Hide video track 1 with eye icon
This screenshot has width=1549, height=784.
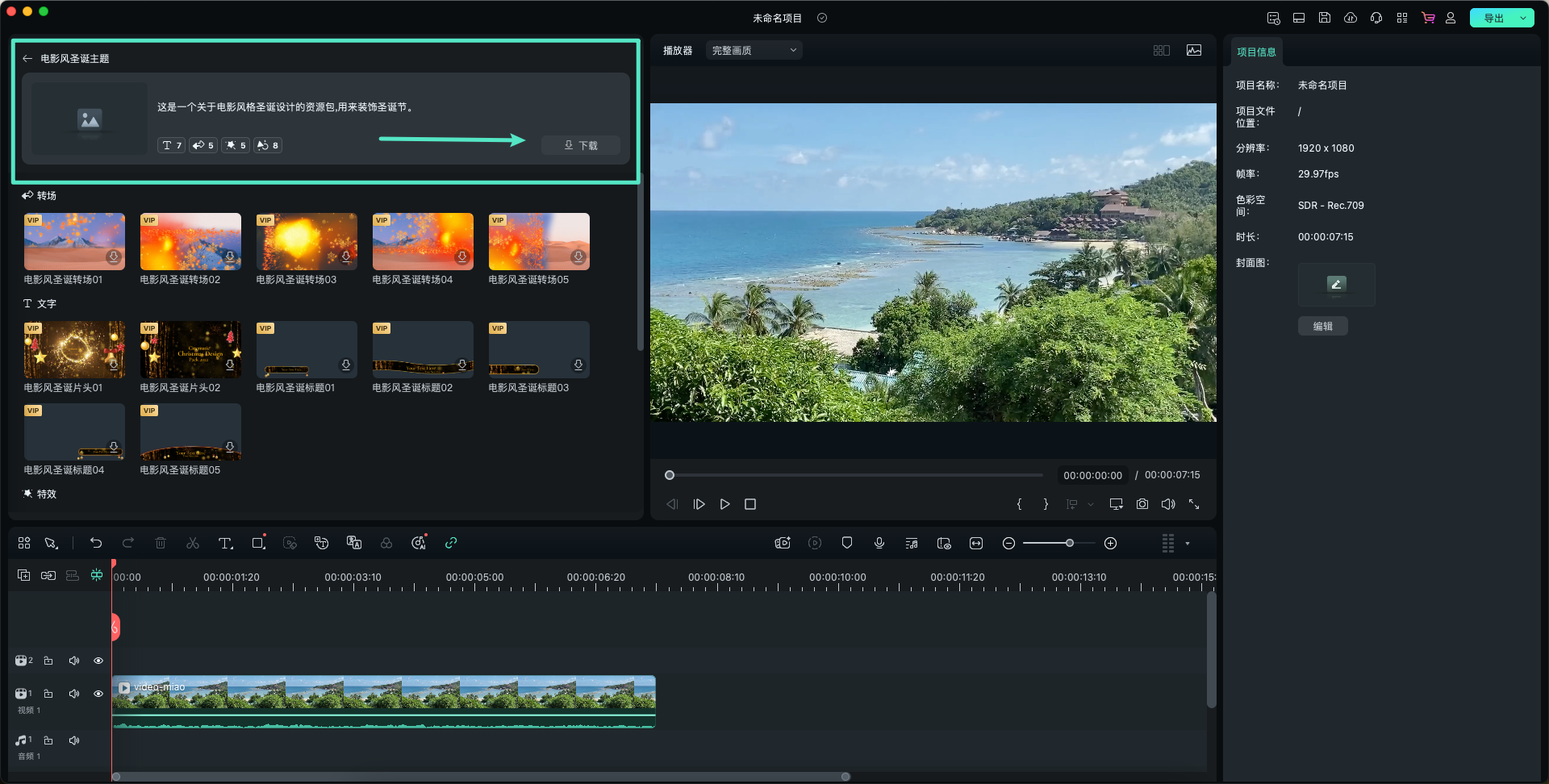point(98,694)
